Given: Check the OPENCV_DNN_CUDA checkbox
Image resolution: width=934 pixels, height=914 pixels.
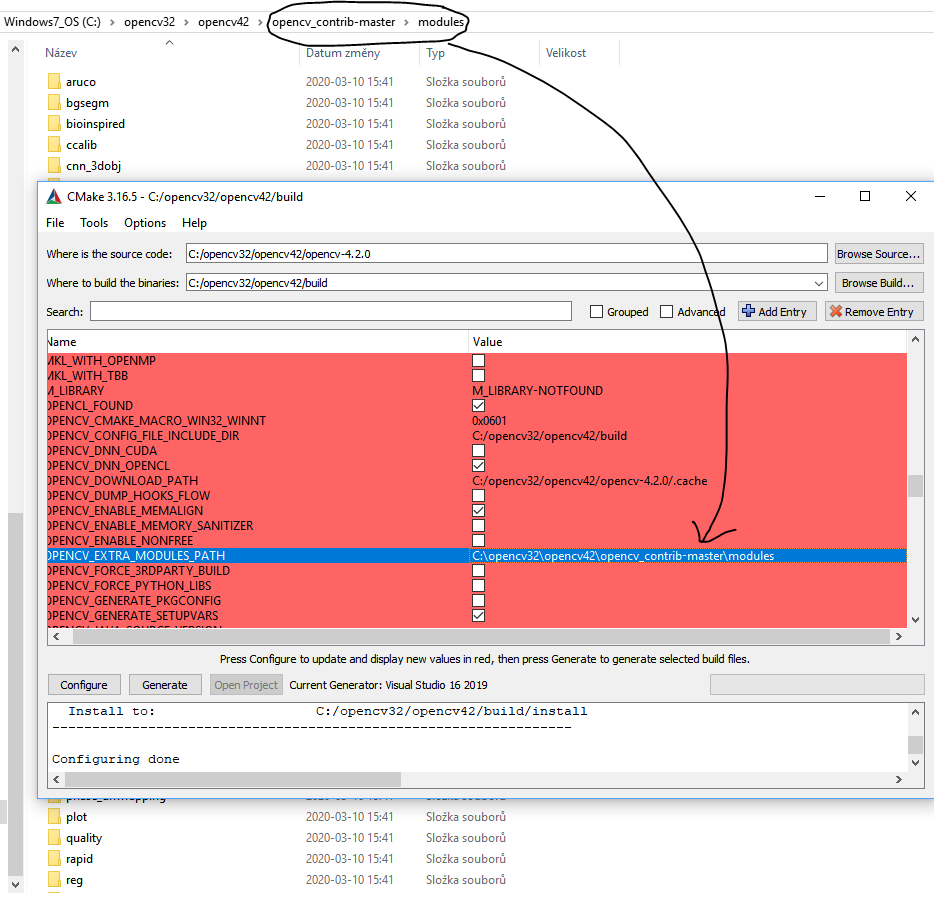Looking at the screenshot, I should (478, 450).
